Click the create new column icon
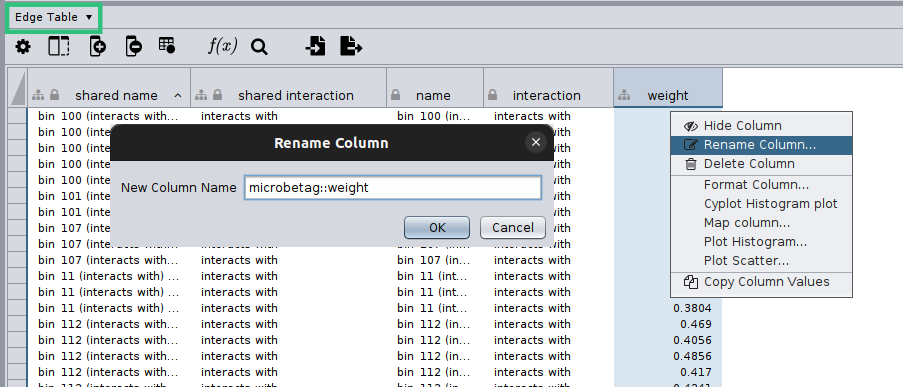The width and height of the screenshot is (903, 387). pyautogui.click(x=97, y=47)
